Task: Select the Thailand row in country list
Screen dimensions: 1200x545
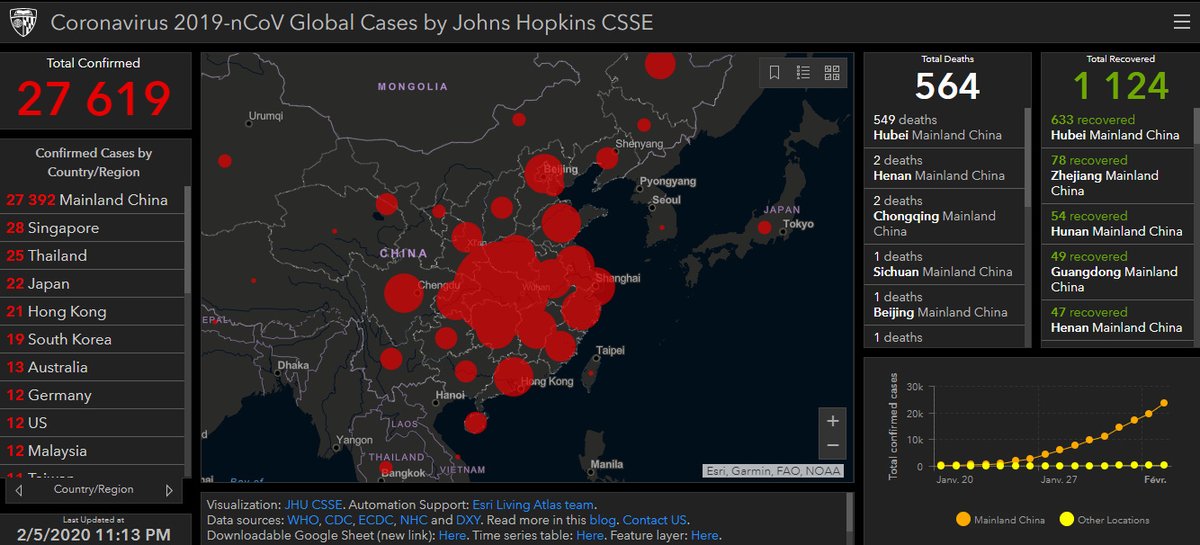Action: (x=91, y=255)
